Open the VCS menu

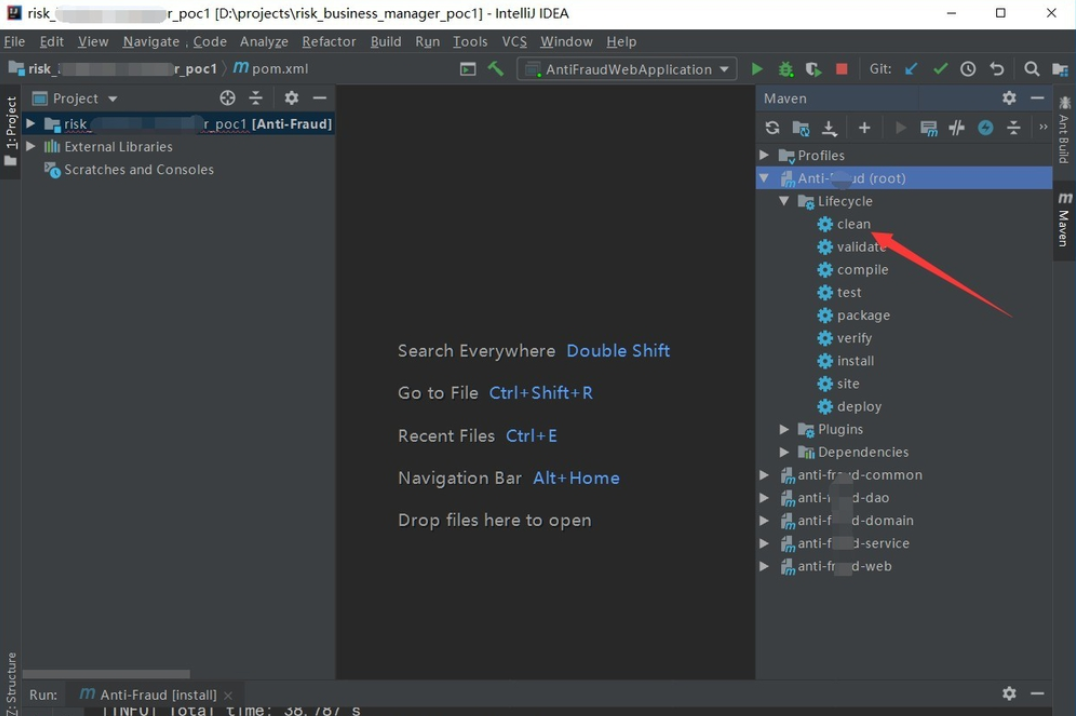pyautogui.click(x=514, y=41)
